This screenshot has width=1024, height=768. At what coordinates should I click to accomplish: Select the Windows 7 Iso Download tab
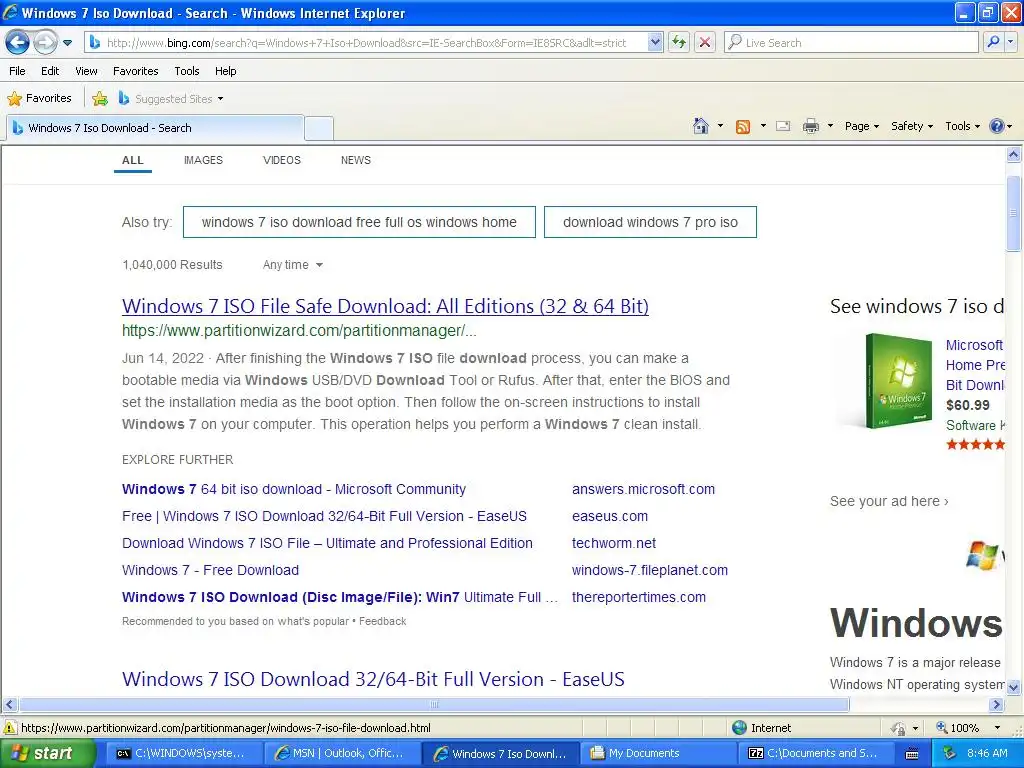click(x=155, y=128)
